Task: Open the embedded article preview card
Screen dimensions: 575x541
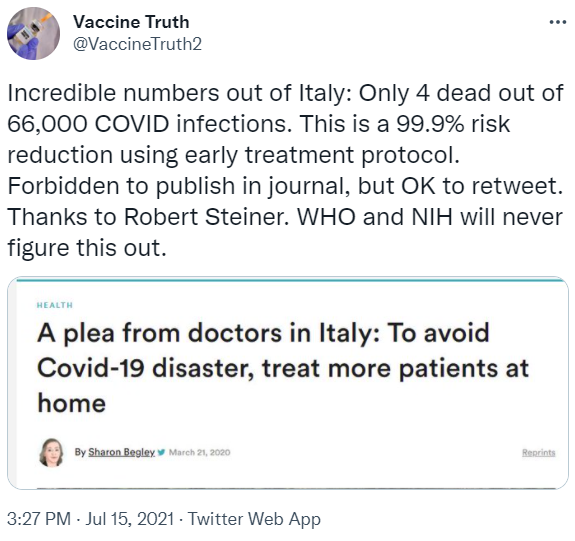Action: 288,383
